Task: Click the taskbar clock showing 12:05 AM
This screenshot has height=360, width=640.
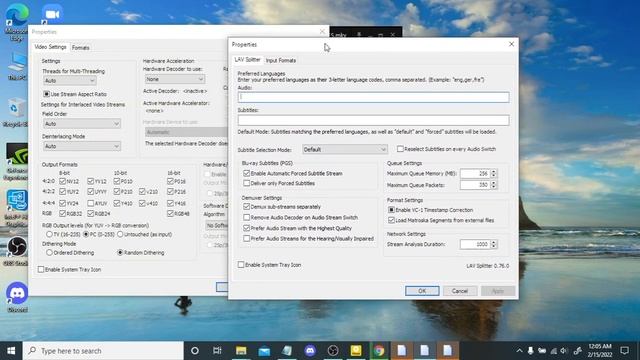Action: click(600, 351)
